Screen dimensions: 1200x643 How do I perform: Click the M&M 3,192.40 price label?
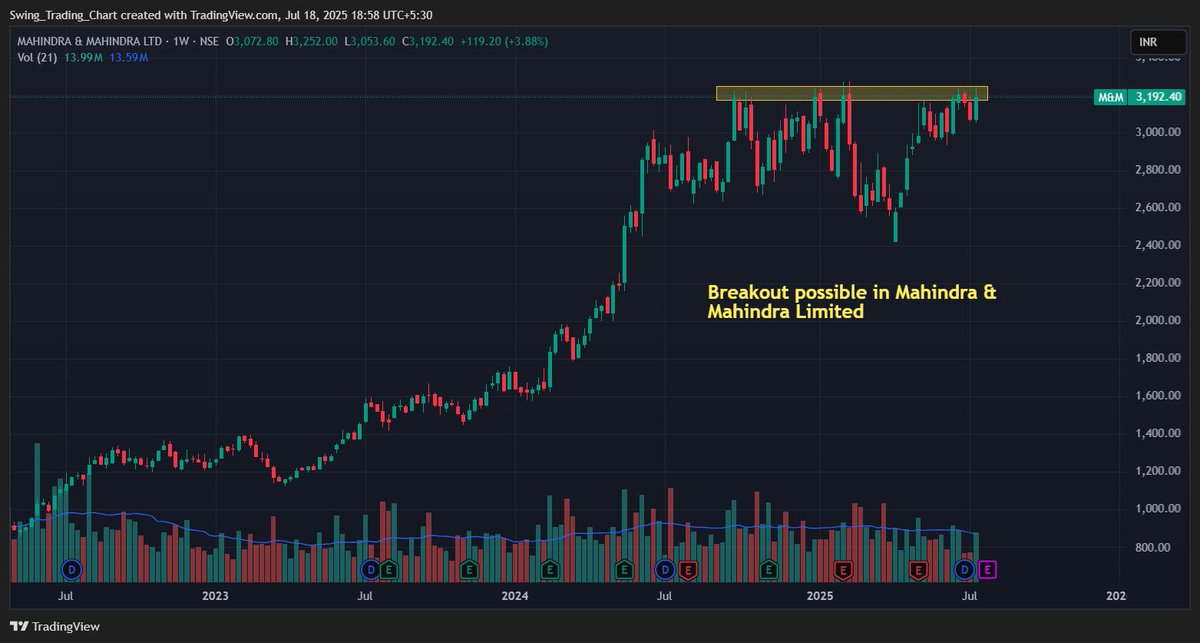1140,97
